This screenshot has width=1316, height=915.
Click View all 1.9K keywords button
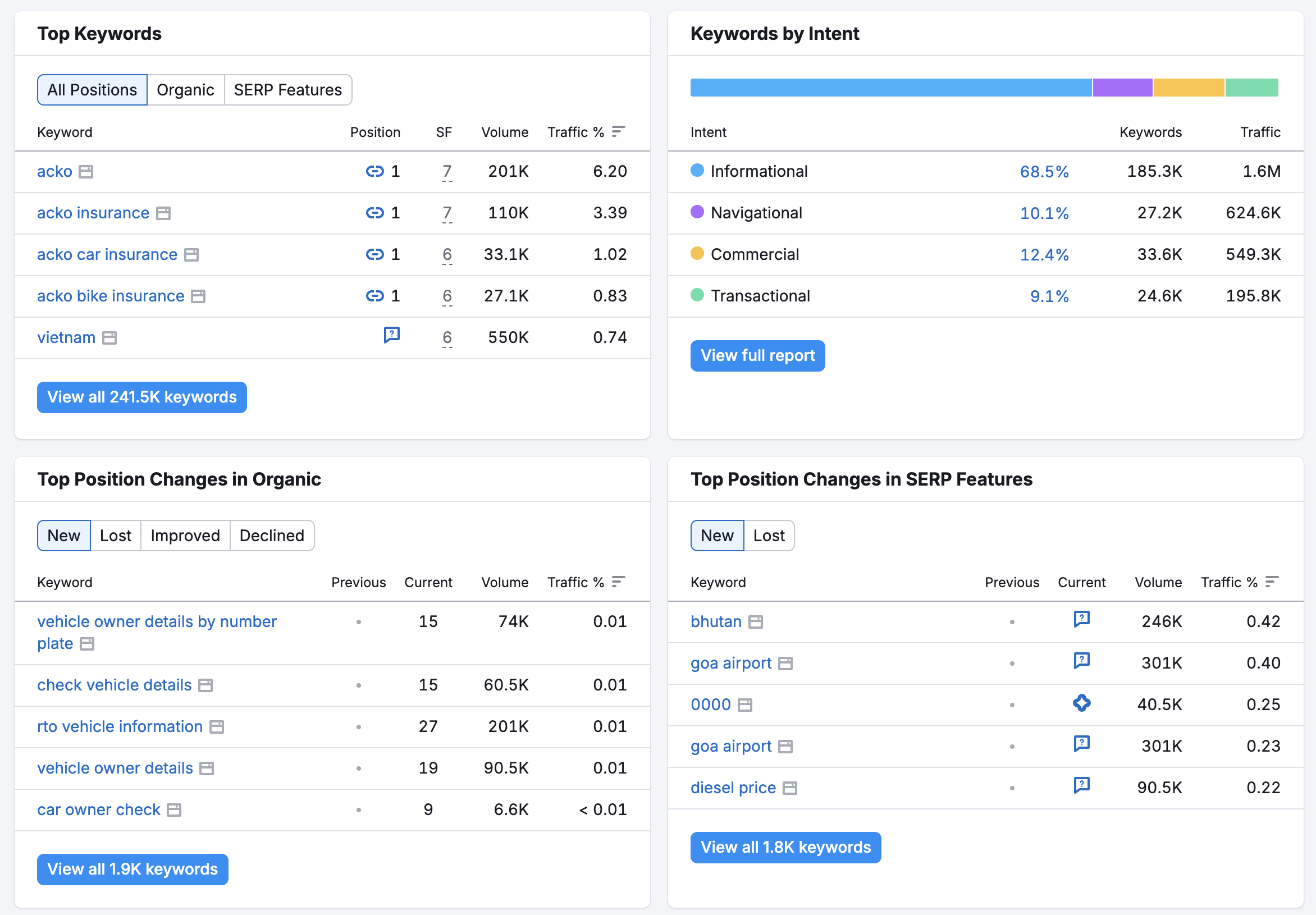tap(132, 870)
